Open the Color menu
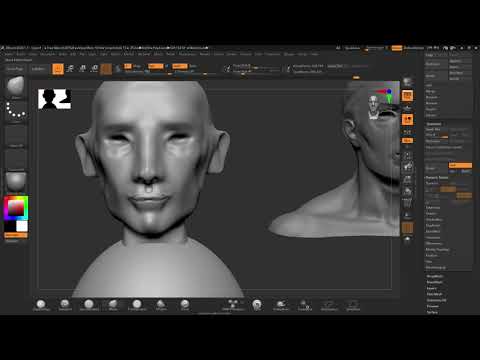The image size is (480, 360). (33, 54)
